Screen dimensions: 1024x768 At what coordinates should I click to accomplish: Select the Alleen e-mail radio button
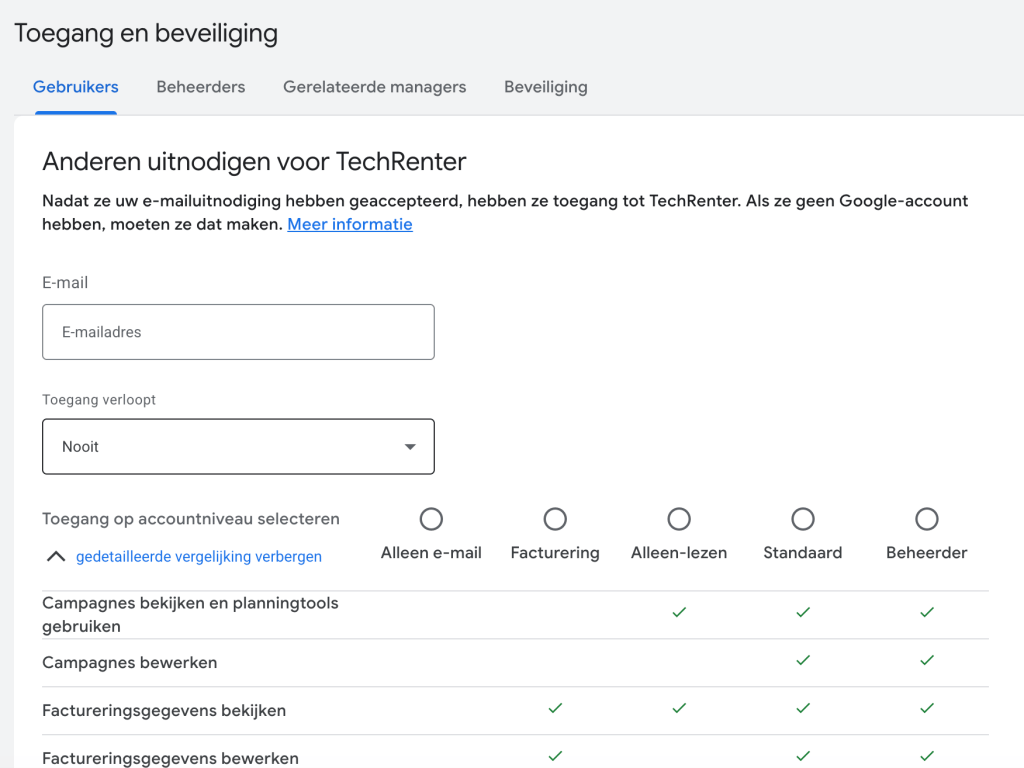pyautogui.click(x=431, y=519)
